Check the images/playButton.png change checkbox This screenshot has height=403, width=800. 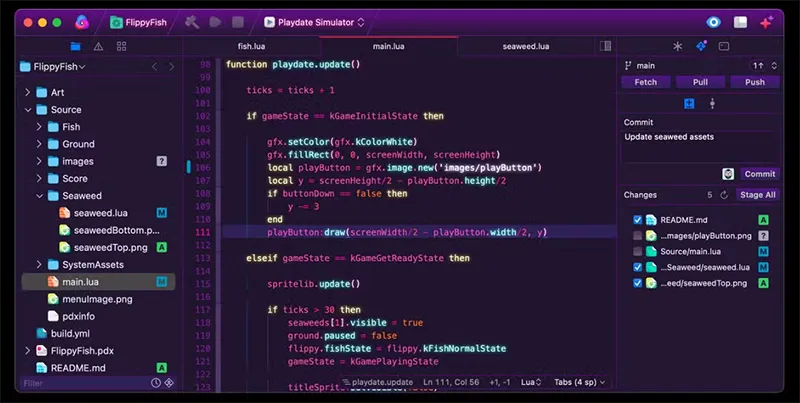(x=637, y=235)
